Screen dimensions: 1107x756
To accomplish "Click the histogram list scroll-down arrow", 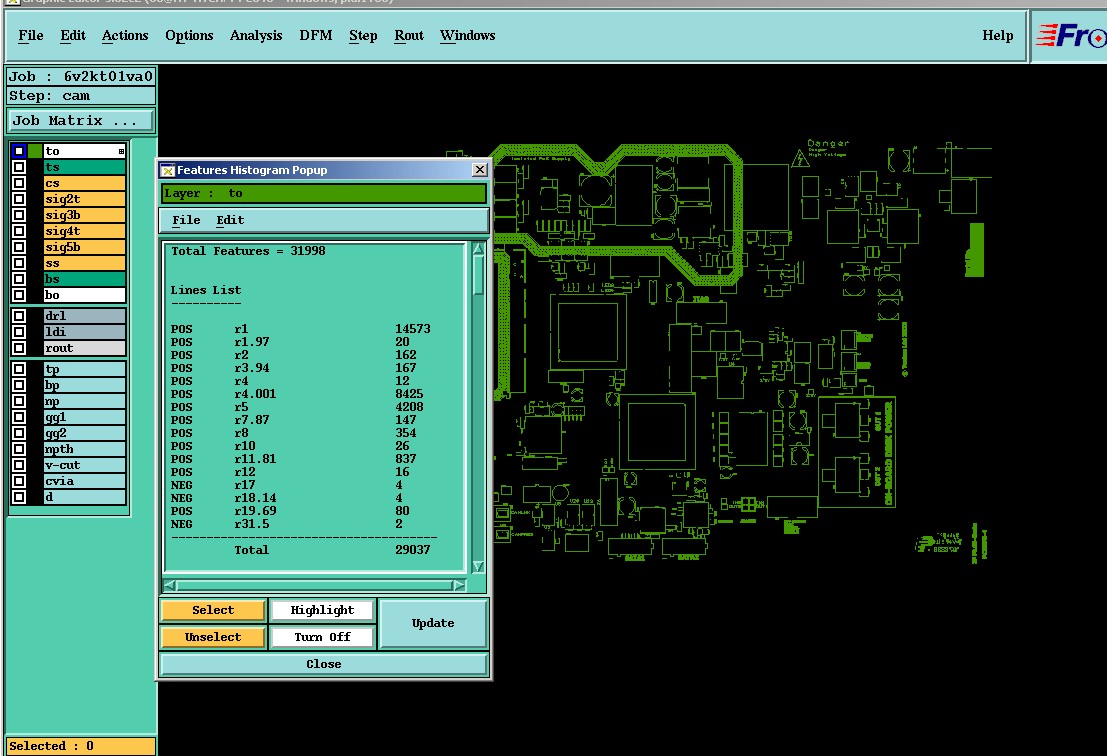I will 478,566.
